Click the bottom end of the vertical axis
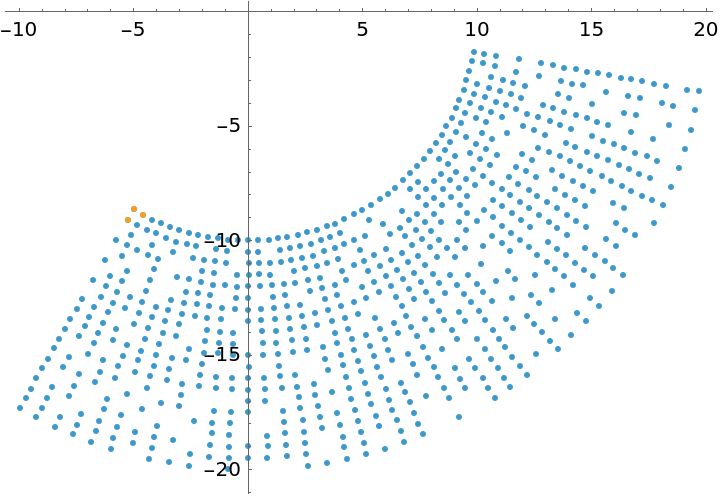Image resolution: width=720 pixels, height=496 pixels. point(248,490)
